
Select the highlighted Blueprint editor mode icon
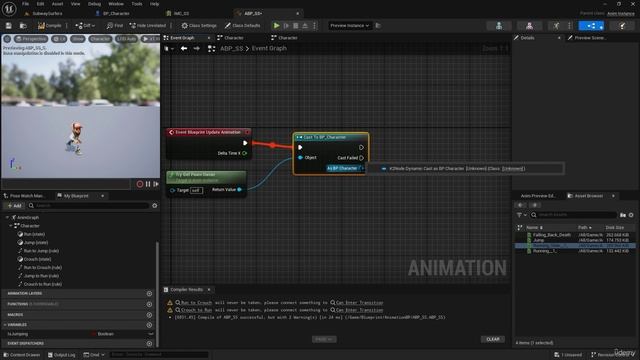591,26
